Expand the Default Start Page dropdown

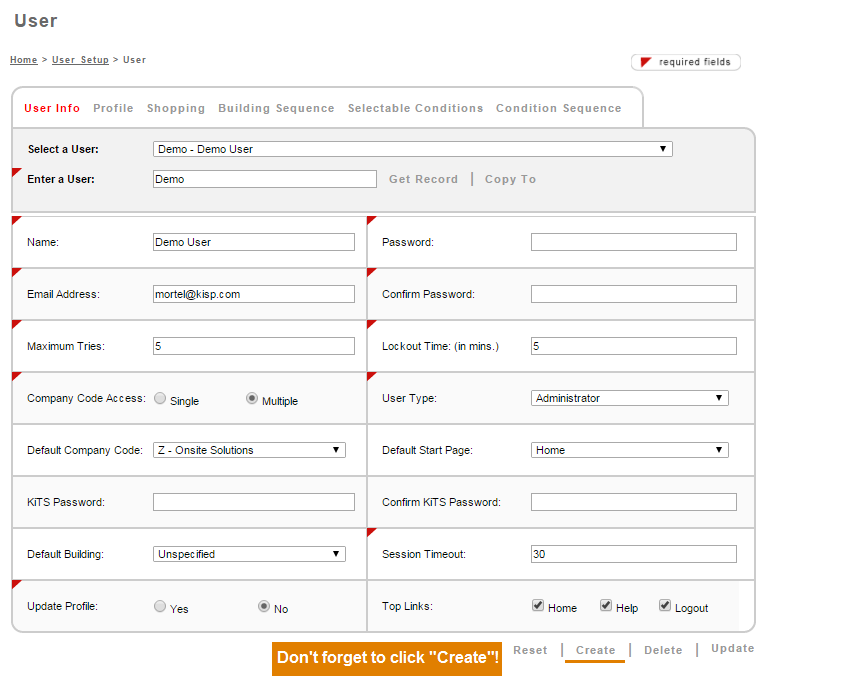(x=629, y=450)
